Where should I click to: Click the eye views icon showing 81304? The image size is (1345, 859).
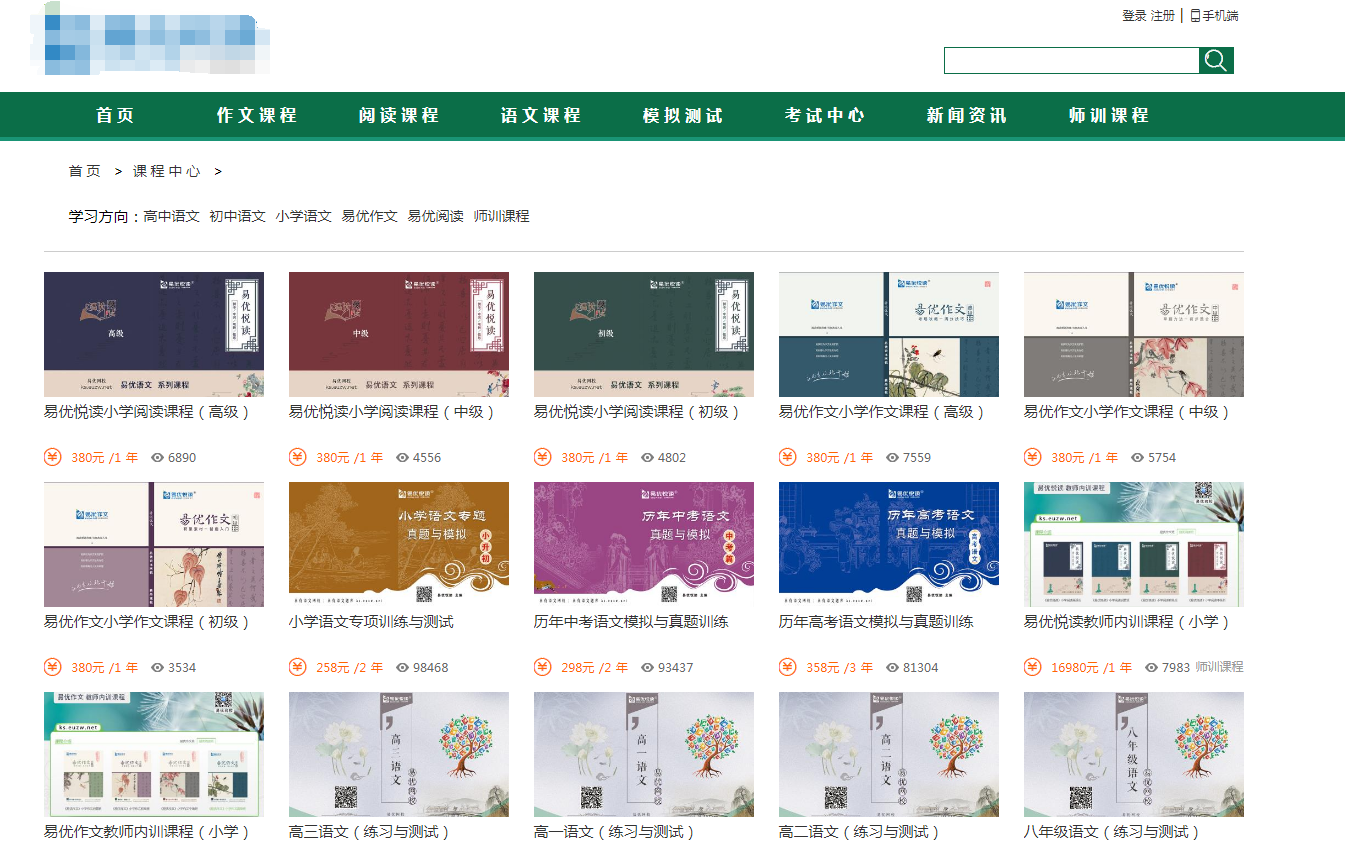tap(892, 668)
